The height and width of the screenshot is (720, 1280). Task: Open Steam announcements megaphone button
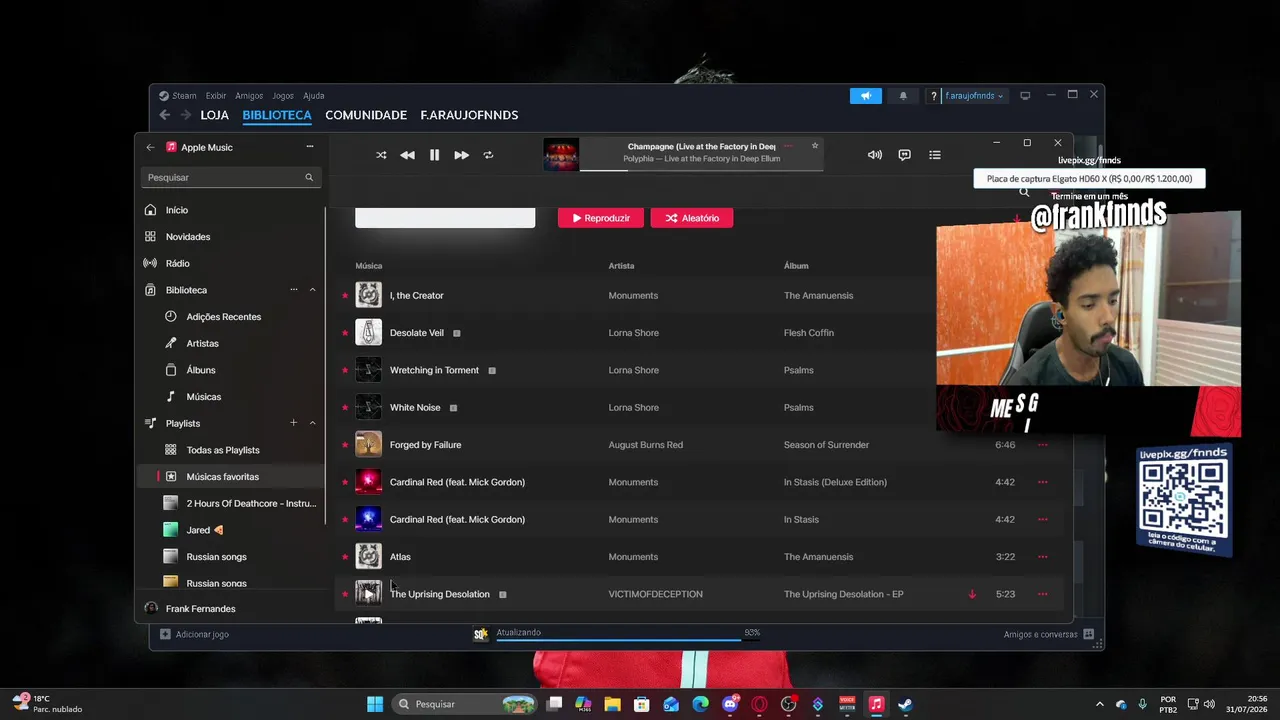866,96
